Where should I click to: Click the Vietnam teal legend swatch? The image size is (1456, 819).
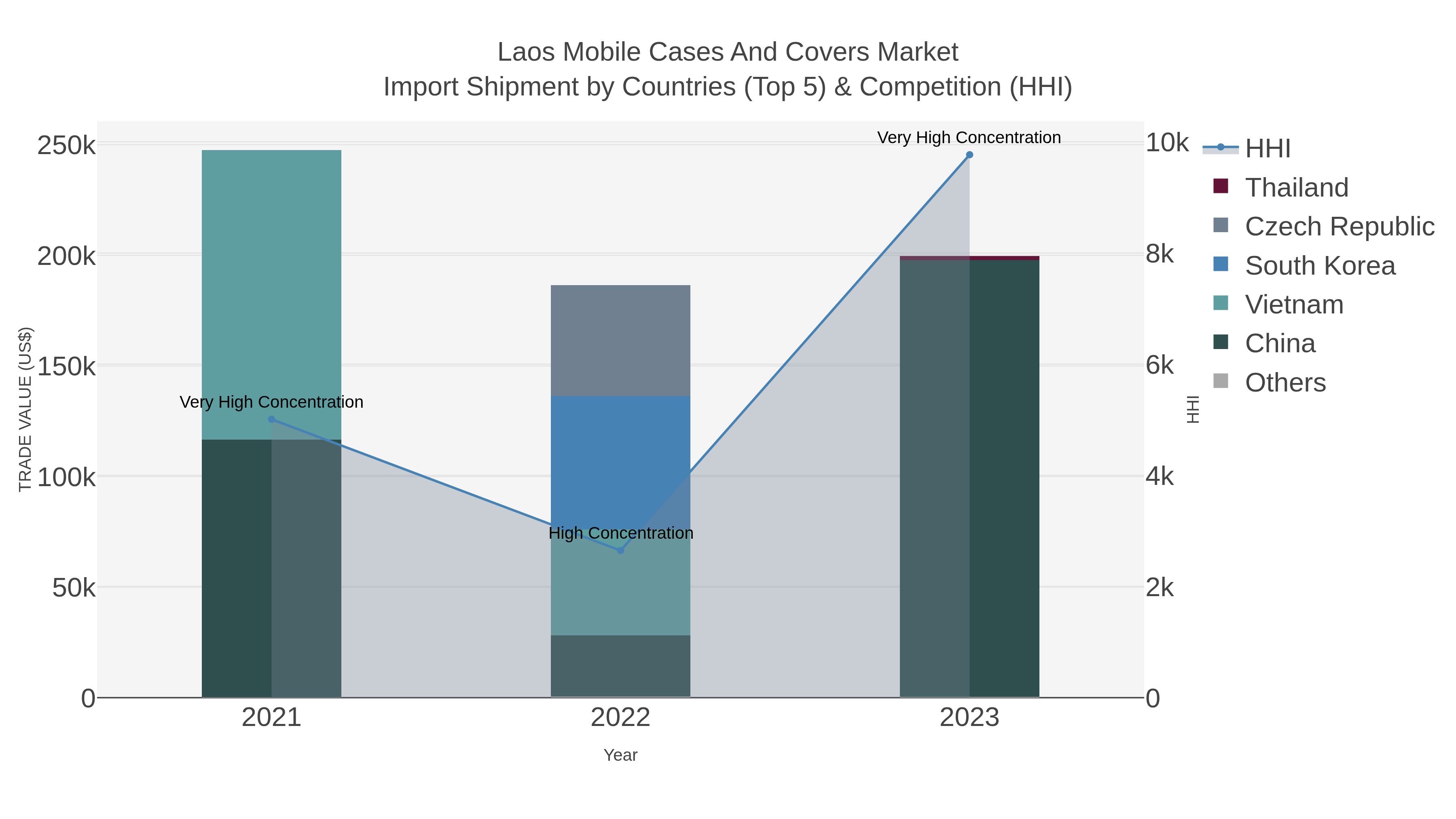point(1221,303)
